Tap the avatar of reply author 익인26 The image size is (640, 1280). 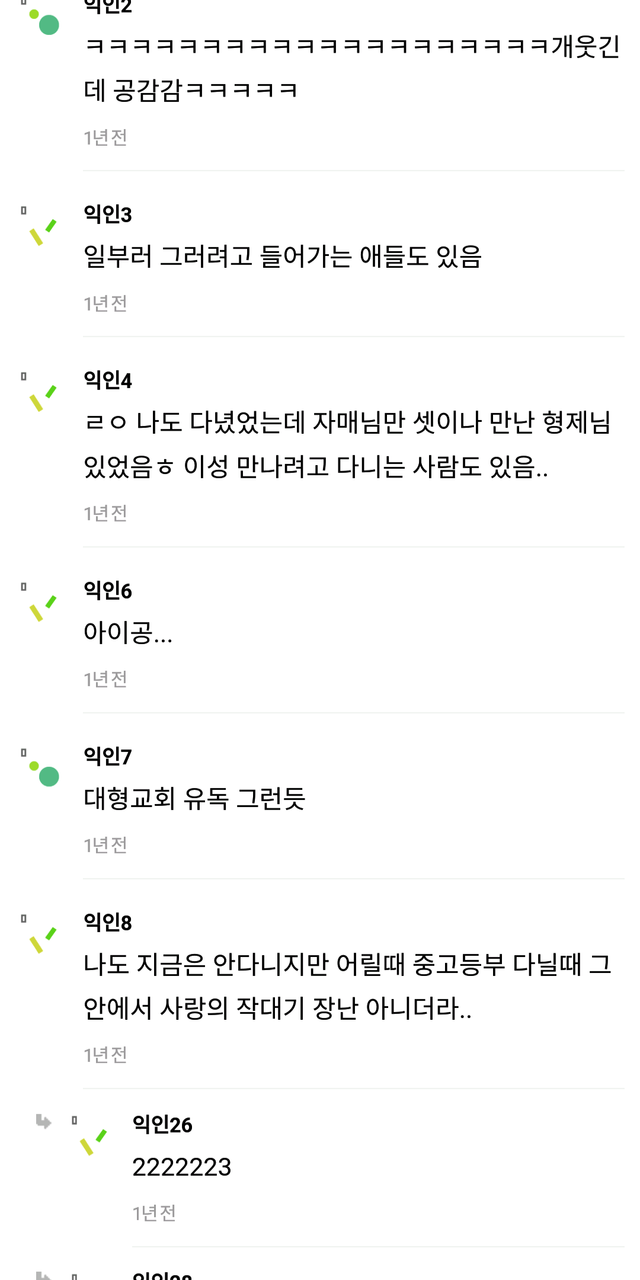(x=93, y=1141)
